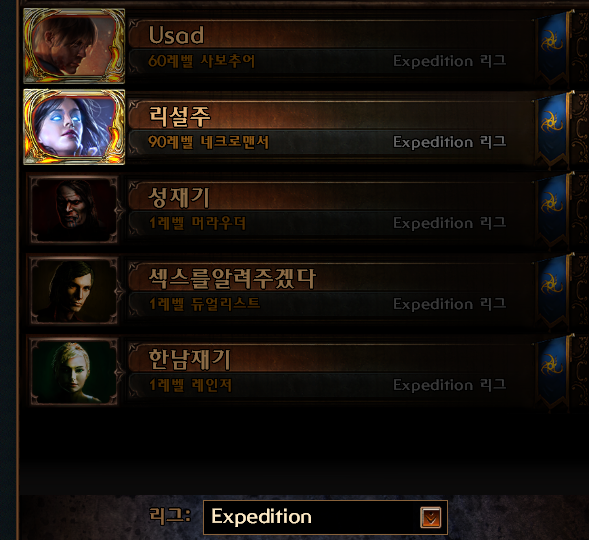589x540 pixels.
Task: Select the 성재기 character name bar
Action: click(x=331, y=197)
